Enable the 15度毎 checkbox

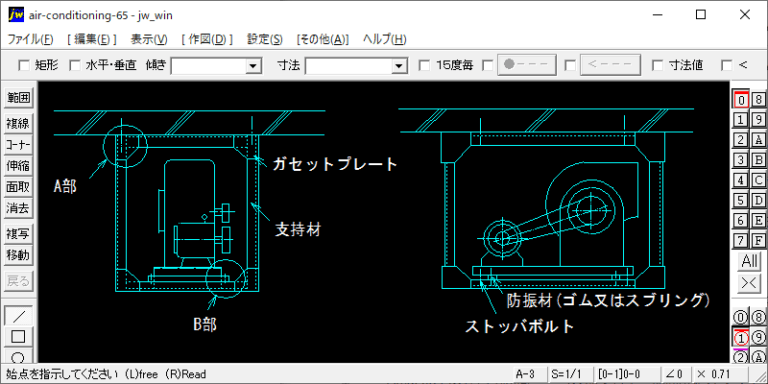coord(425,65)
